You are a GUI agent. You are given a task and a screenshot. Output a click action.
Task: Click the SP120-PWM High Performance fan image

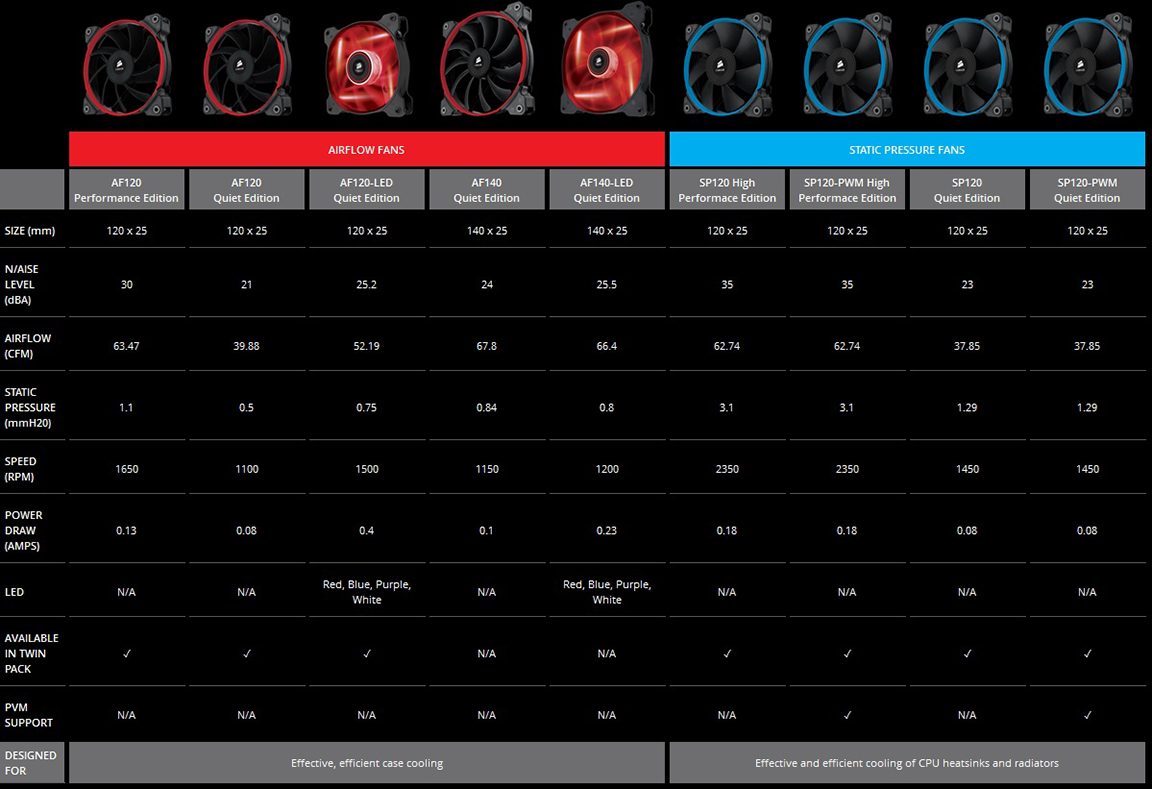coord(847,66)
